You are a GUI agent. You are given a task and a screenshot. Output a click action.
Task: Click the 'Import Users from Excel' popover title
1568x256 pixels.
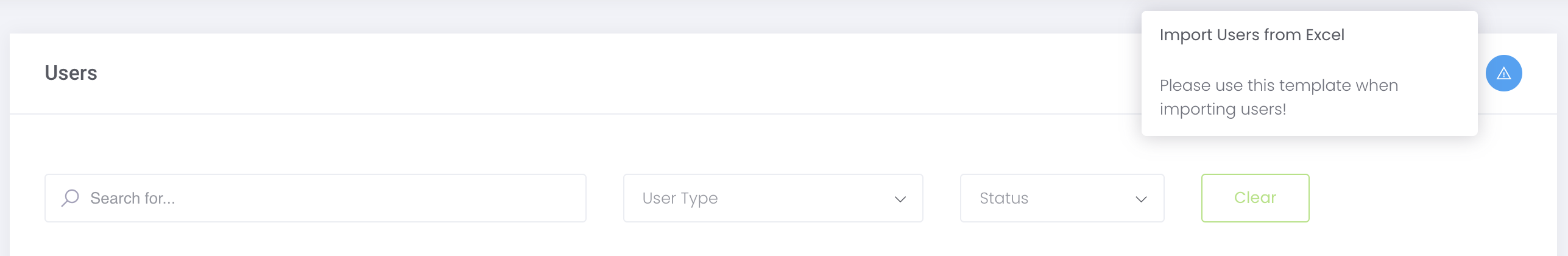[x=1252, y=35]
